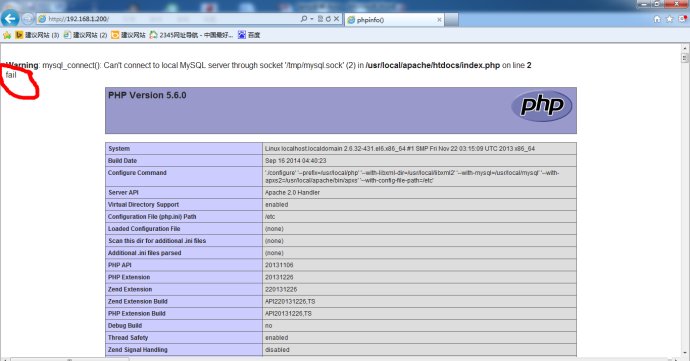Open the address bar dropdown arrow
The width and height of the screenshot is (690, 361).
tap(312, 19)
